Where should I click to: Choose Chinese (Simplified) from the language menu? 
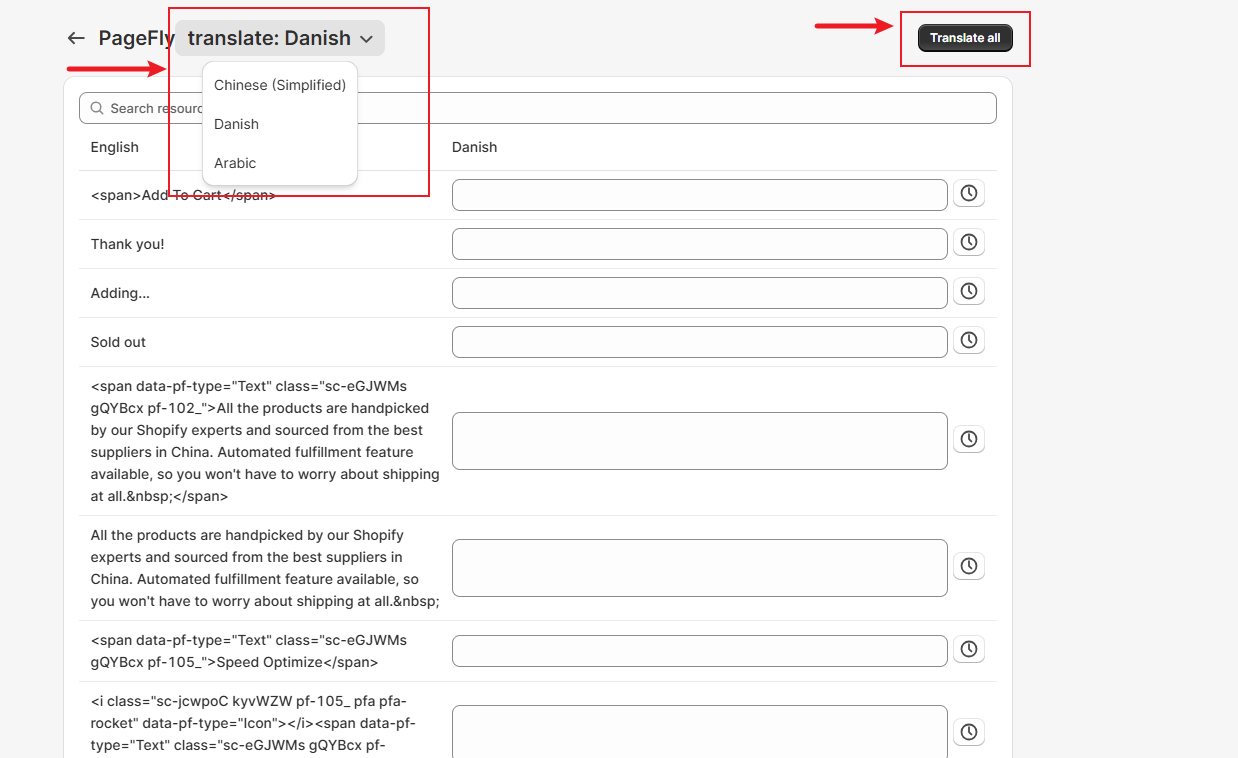(x=280, y=85)
